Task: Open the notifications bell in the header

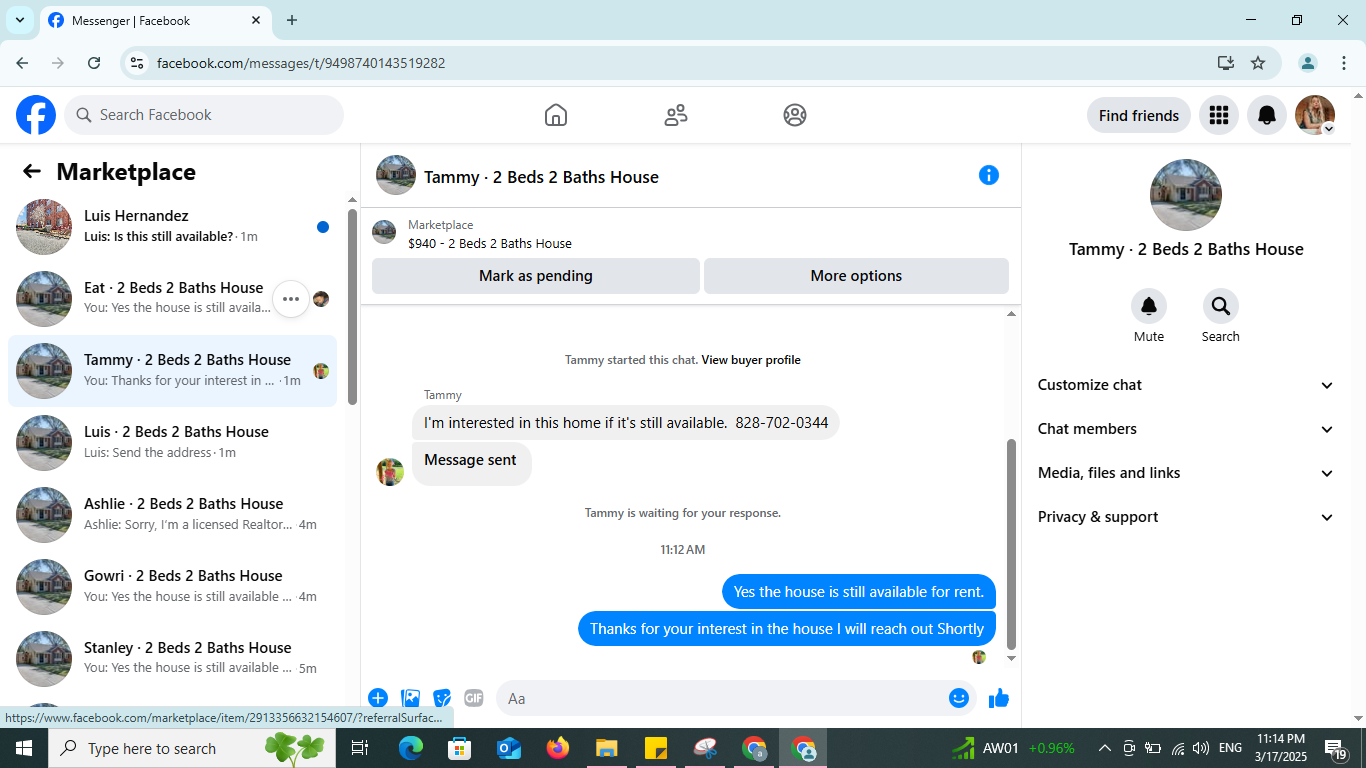Action: (x=1267, y=115)
